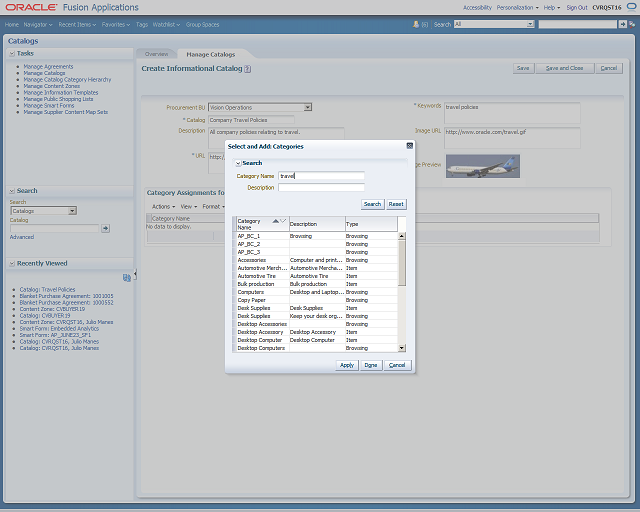Select the AP_BC_1 category row
This screenshot has width=640, height=512.
pyautogui.click(x=317, y=236)
